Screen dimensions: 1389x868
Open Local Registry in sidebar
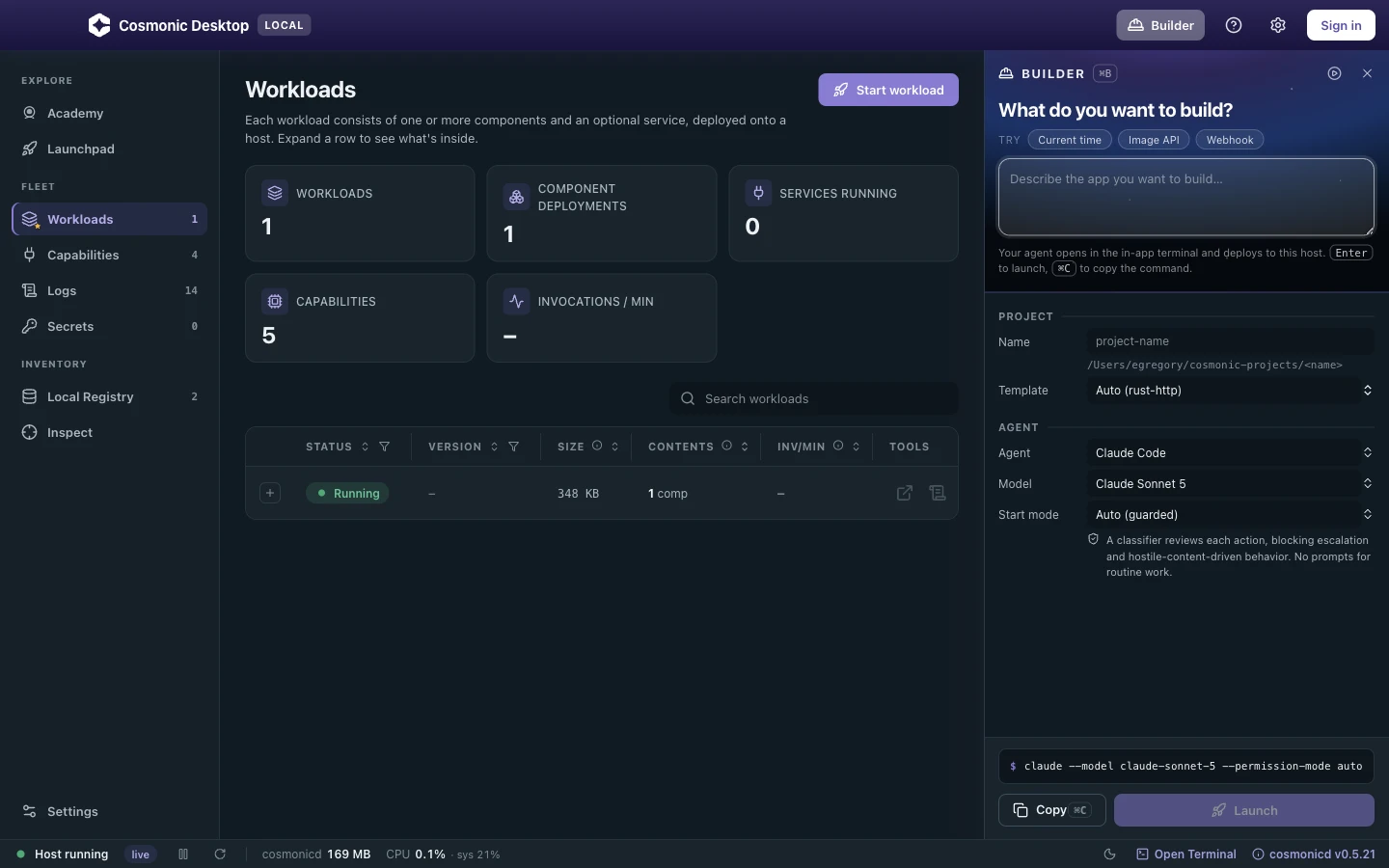point(109,396)
